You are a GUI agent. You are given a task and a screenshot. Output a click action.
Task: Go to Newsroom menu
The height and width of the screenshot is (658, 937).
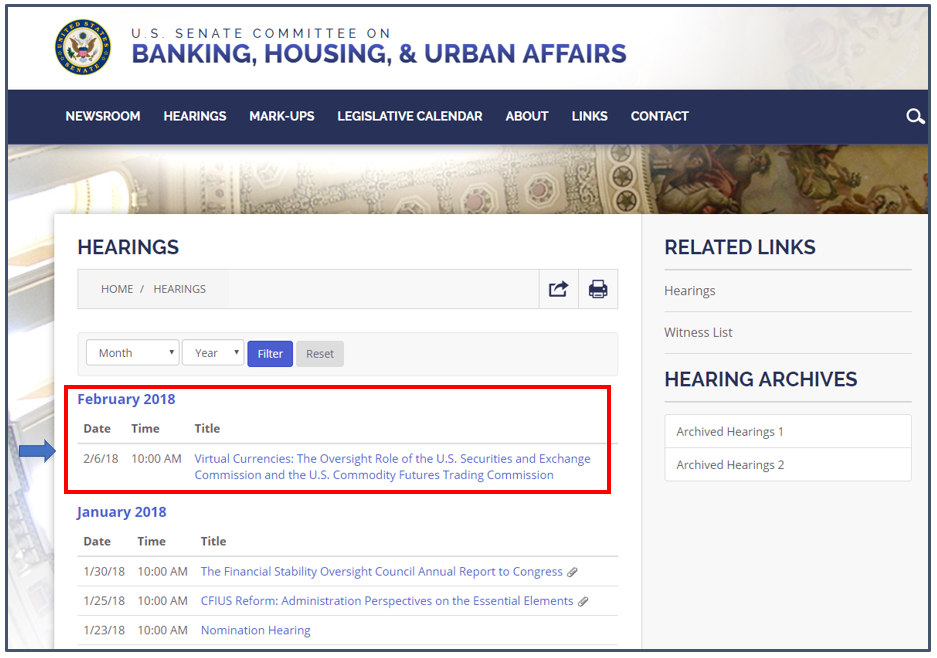[103, 117]
